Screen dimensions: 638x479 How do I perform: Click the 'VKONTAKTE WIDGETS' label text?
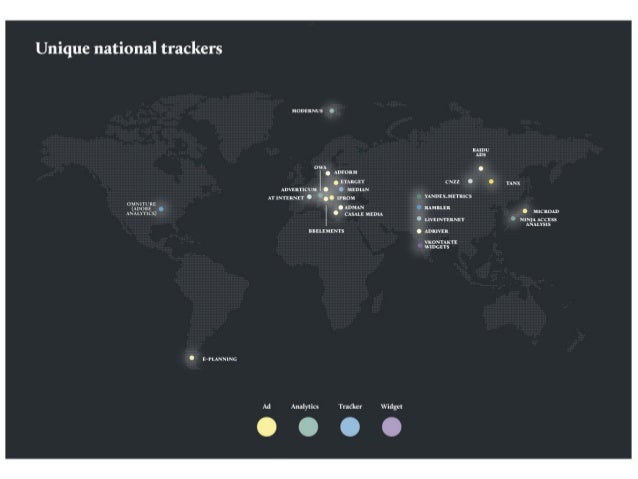[x=441, y=245]
